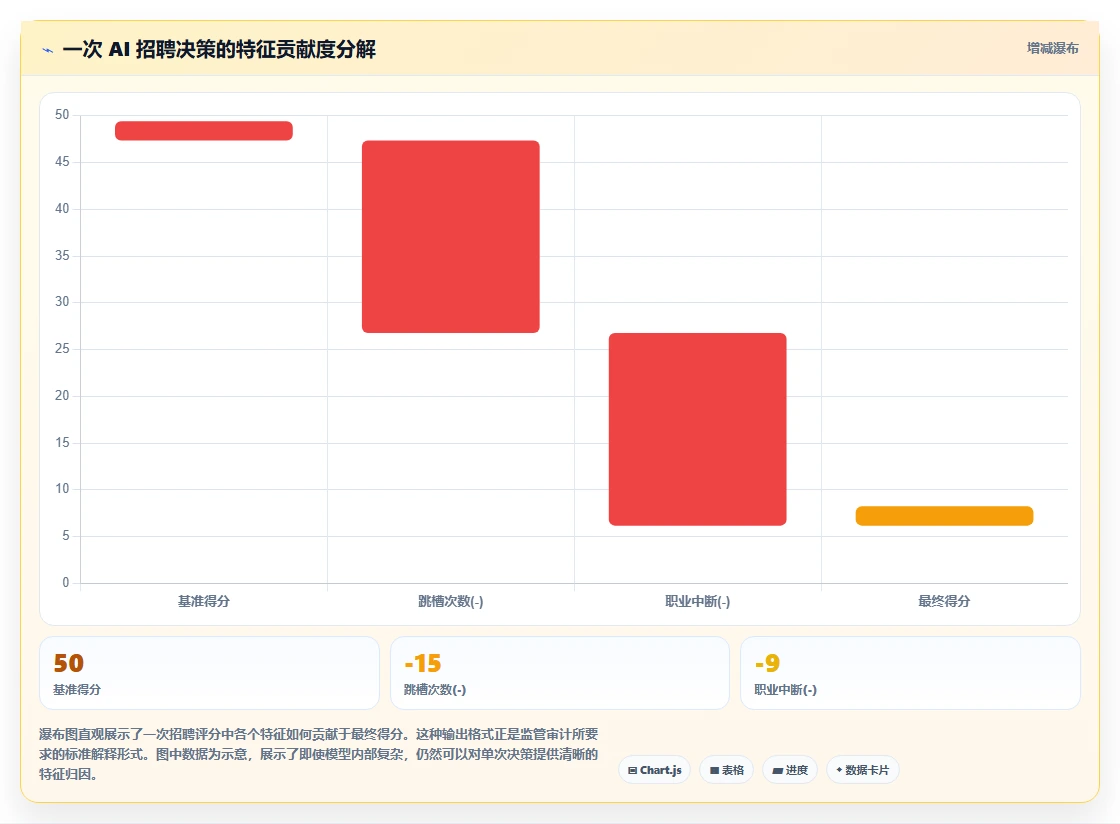Viewport: 1120px width, 824px height.
Task: Click the 跳槽次数(-) x-axis label
Action: (451, 601)
